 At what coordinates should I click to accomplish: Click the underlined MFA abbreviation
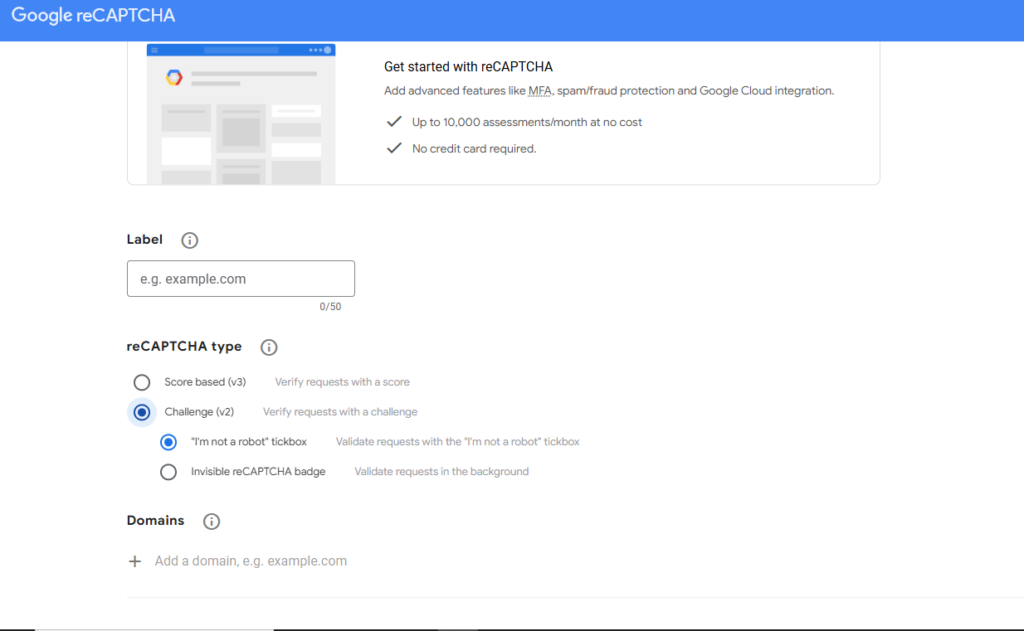coord(539,91)
